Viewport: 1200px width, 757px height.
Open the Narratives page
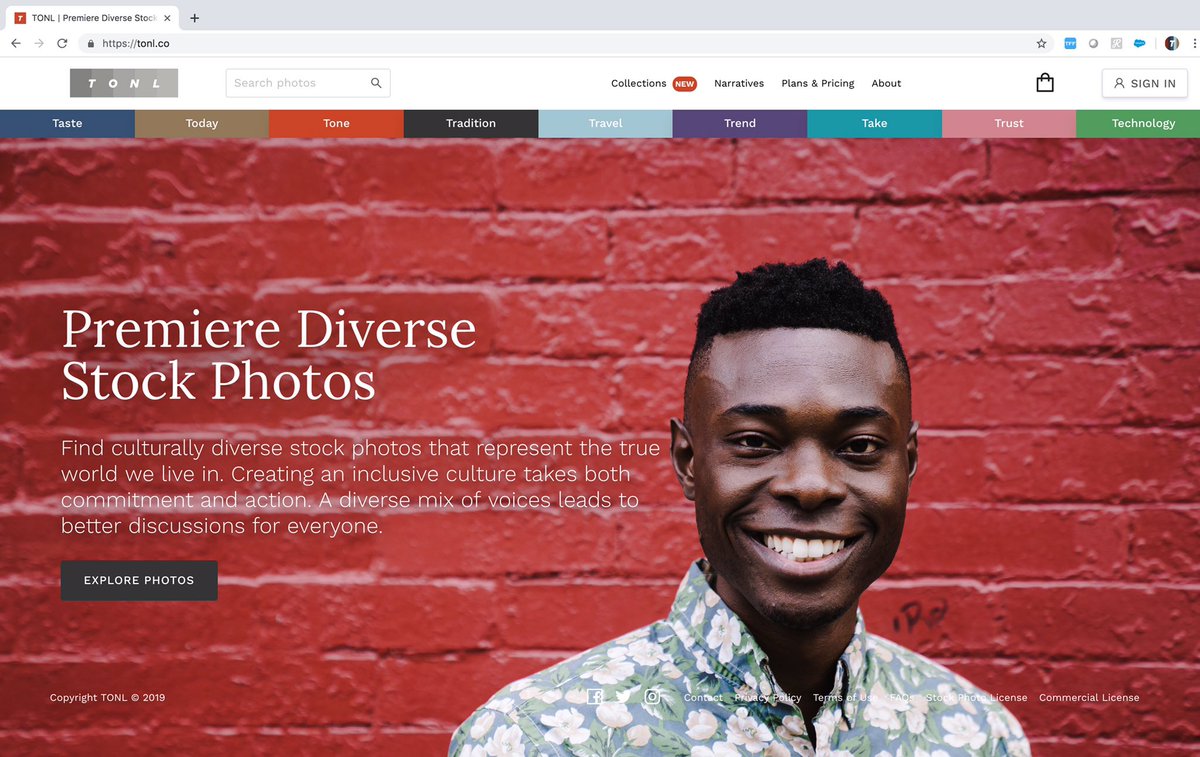coord(739,83)
